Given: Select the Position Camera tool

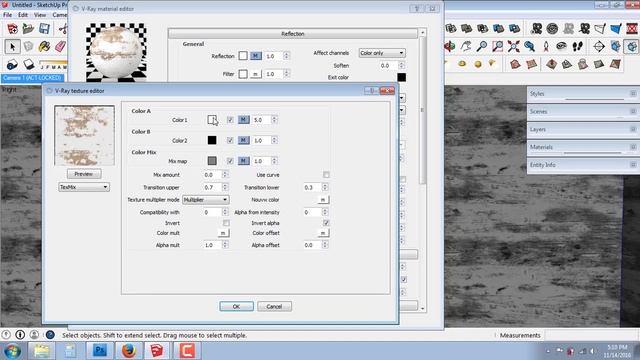Looking at the screenshot, I should tap(546, 47).
